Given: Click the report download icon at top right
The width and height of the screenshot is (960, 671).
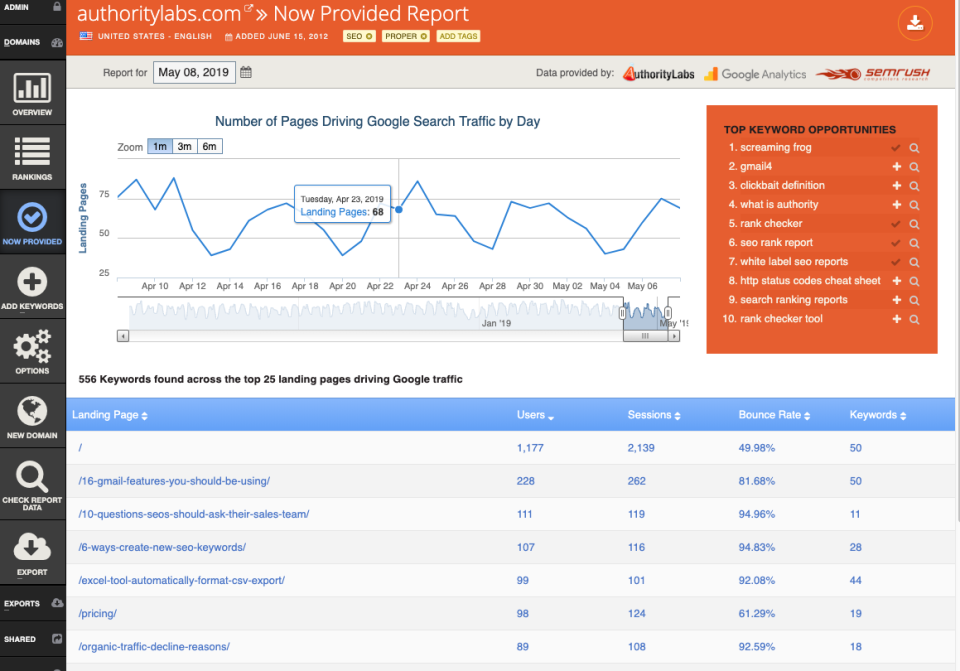Looking at the screenshot, I should tap(915, 23).
